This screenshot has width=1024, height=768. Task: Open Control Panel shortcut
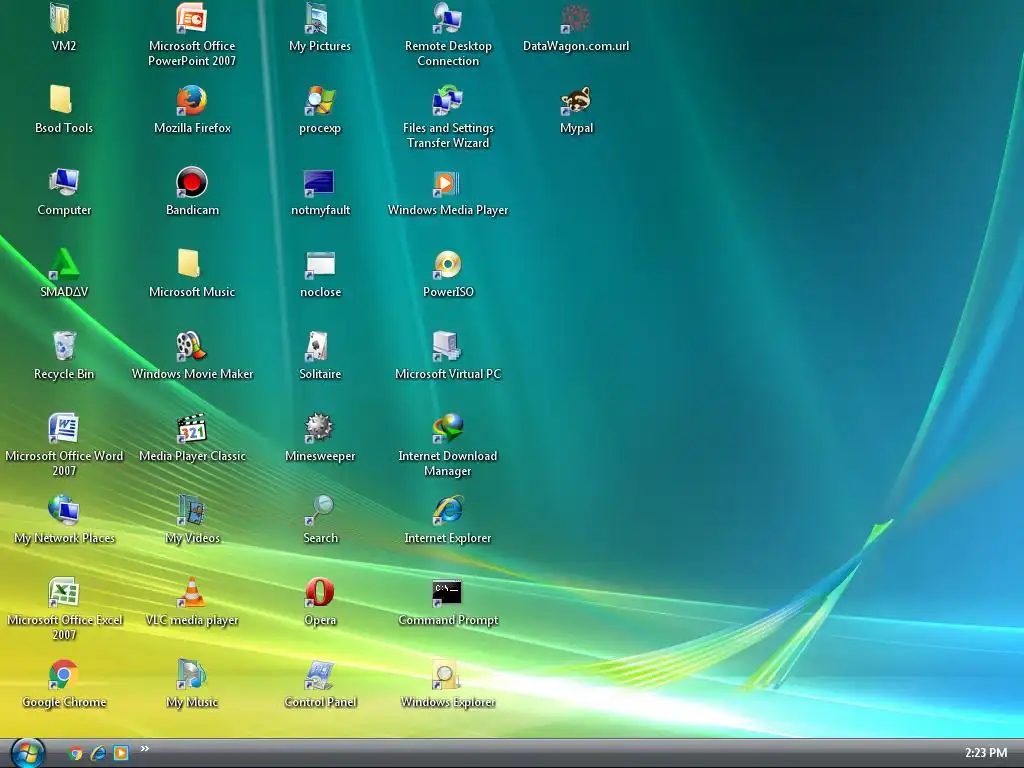pyautogui.click(x=319, y=674)
